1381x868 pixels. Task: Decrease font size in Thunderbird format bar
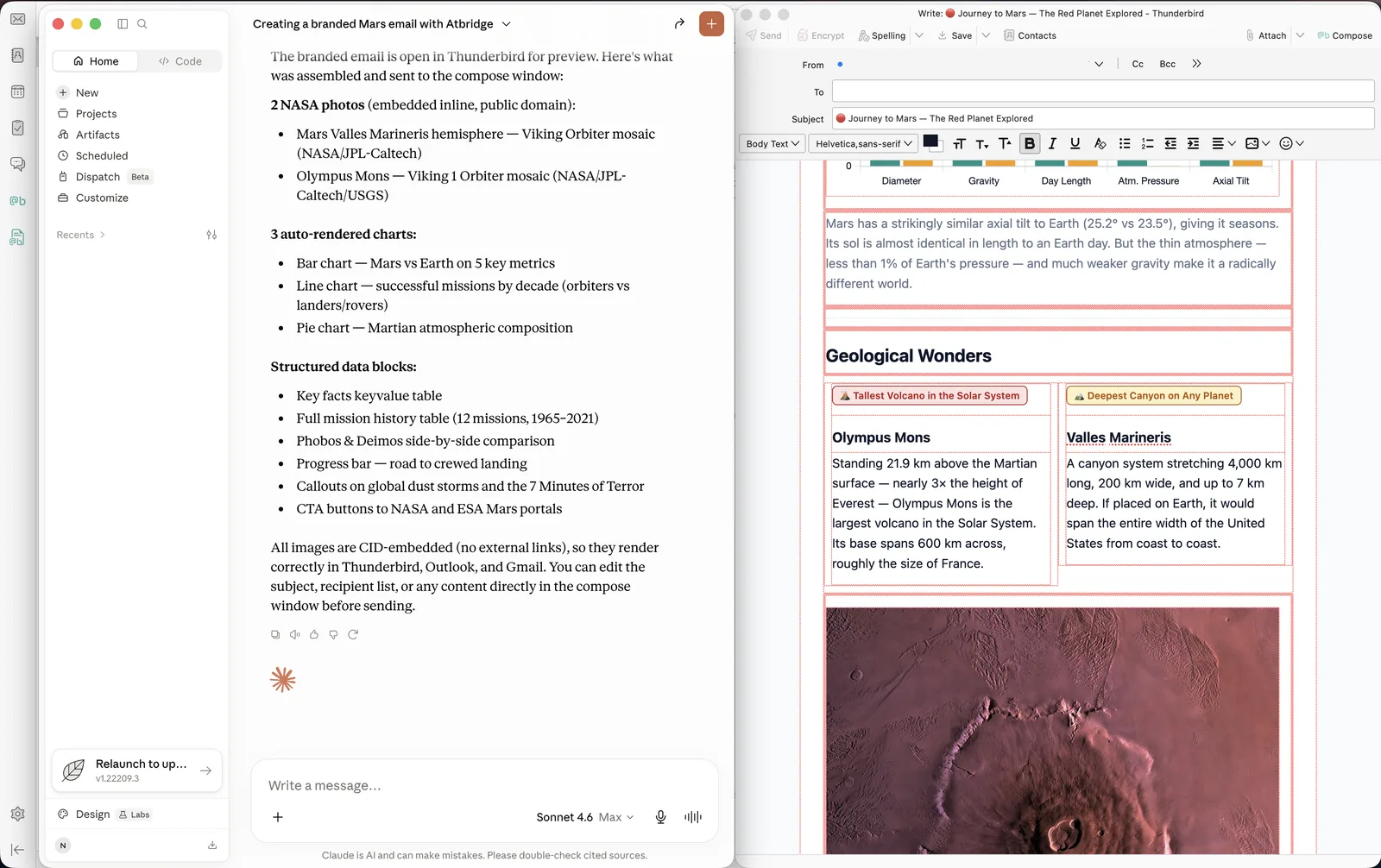click(982, 144)
